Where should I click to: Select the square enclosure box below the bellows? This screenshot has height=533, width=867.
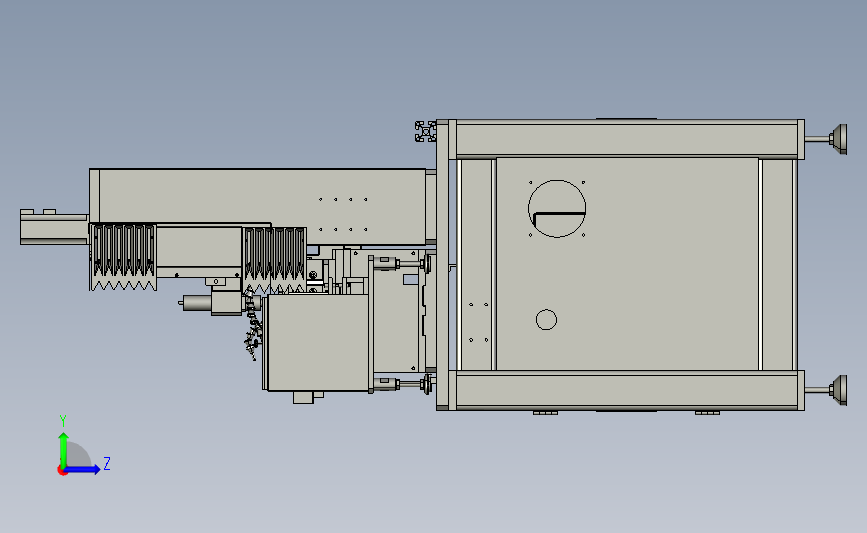[x=317, y=343]
